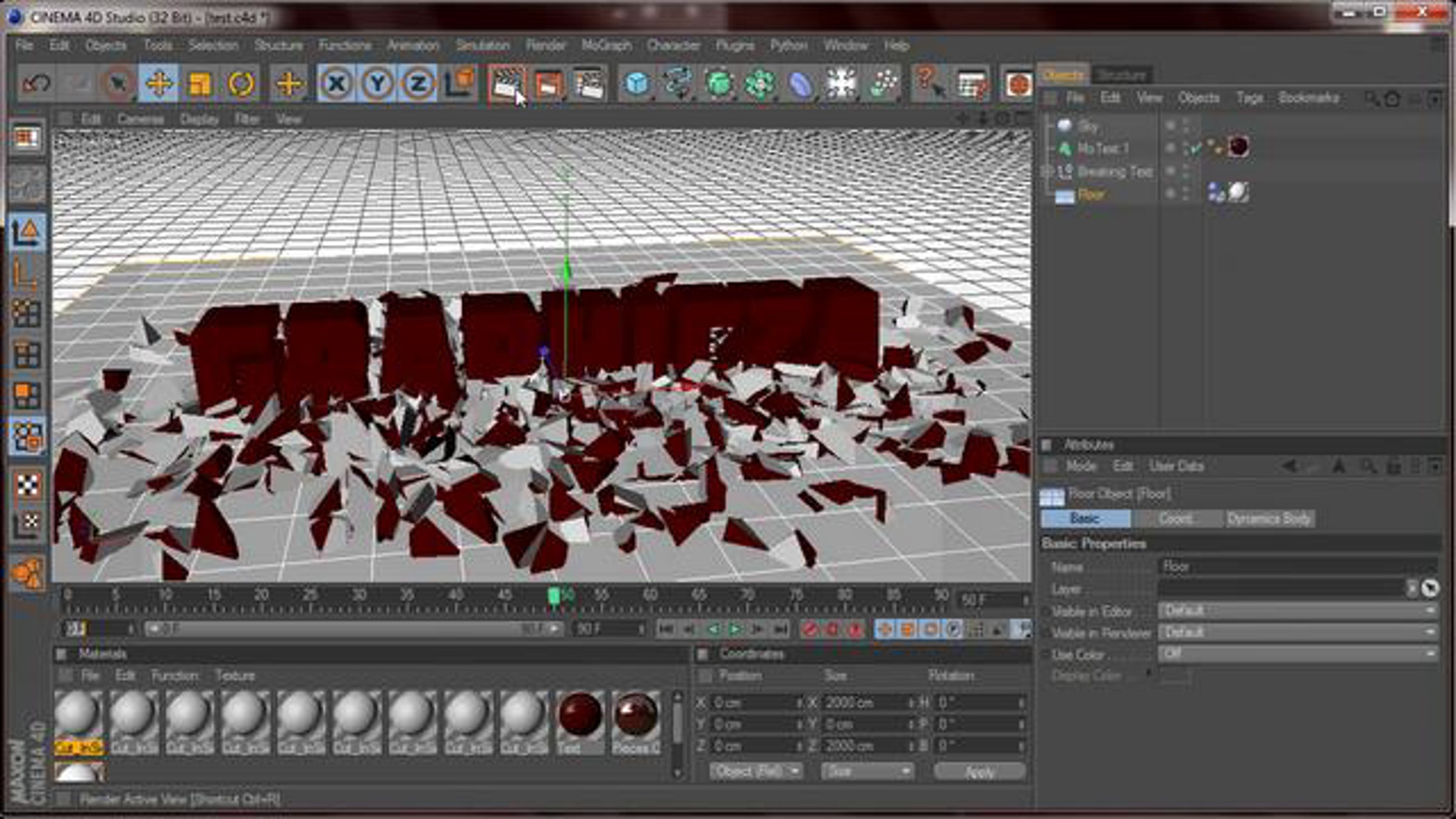Select the dark red Text material sphere

pyautogui.click(x=580, y=715)
